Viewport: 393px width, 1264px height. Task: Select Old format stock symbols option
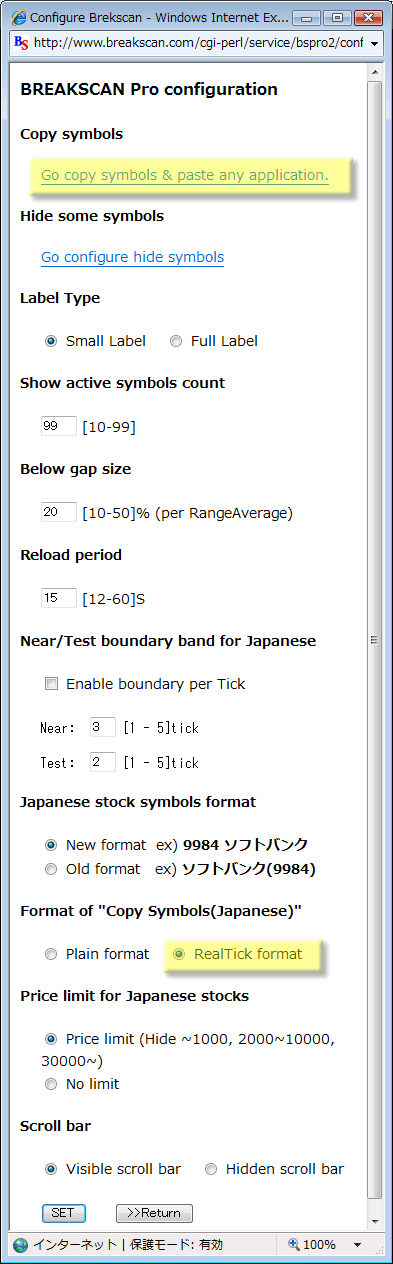coord(51,869)
